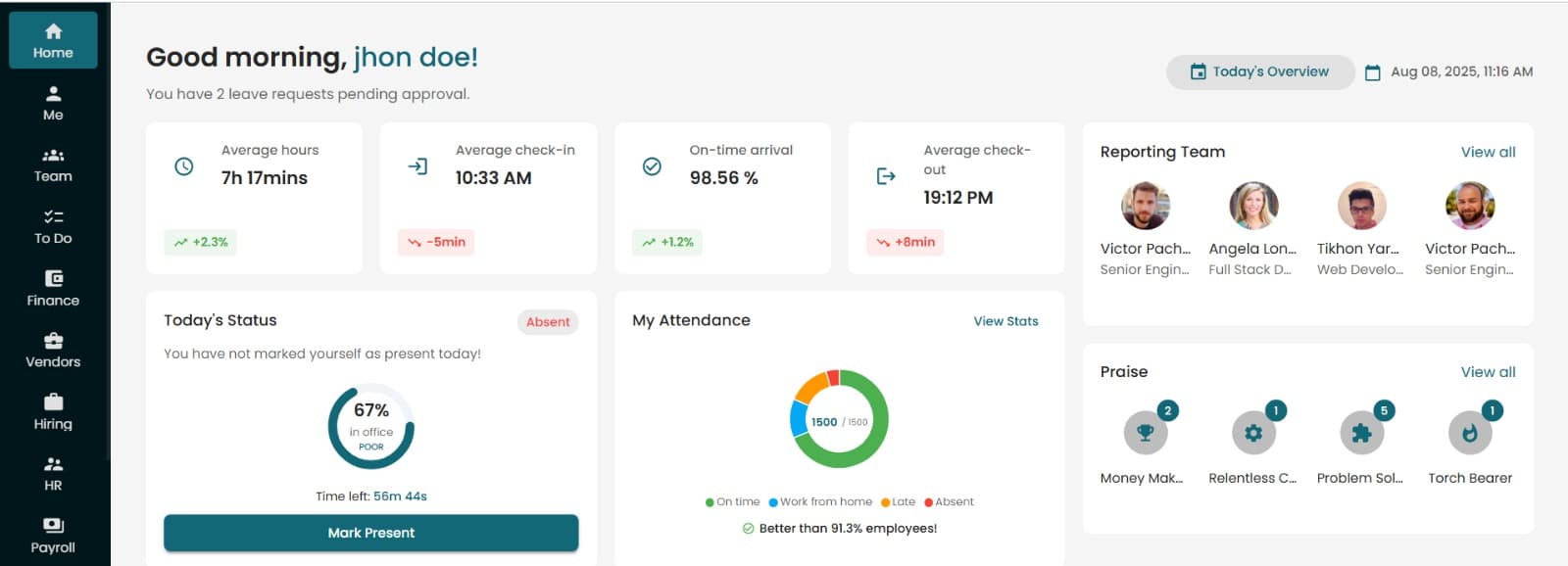Click the Today's Overview button
The width and height of the screenshot is (1568, 566).
point(1259,71)
